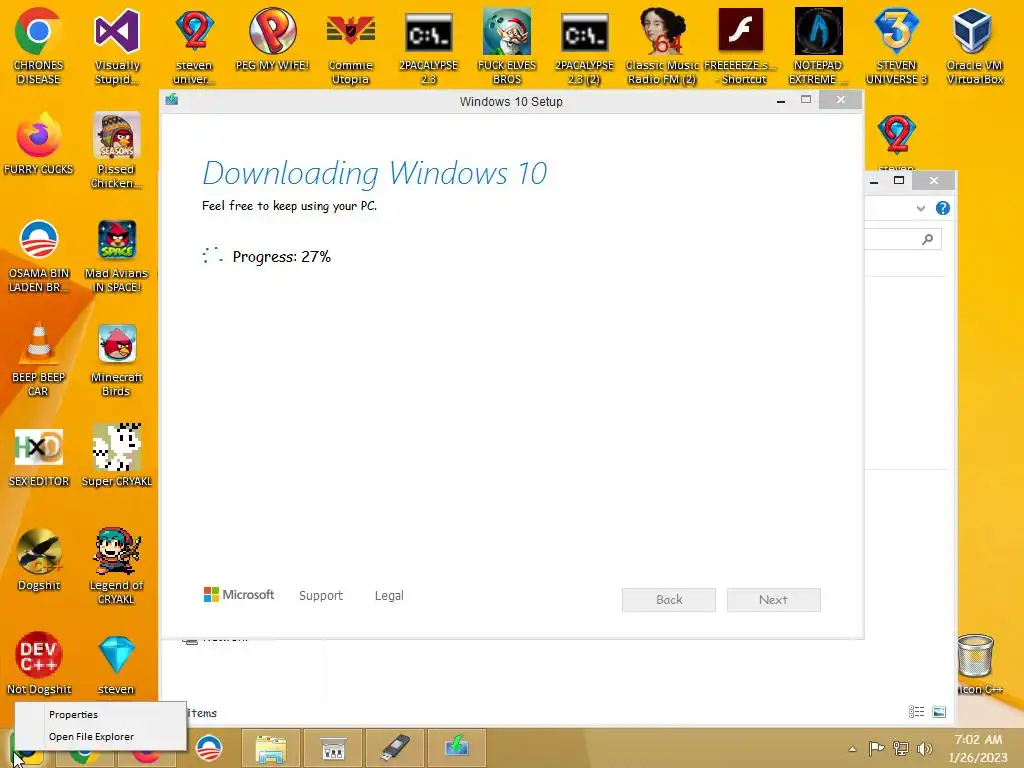Open the BEEP BEEP CAR VLC icon
The height and width of the screenshot is (768, 1024).
(38, 359)
